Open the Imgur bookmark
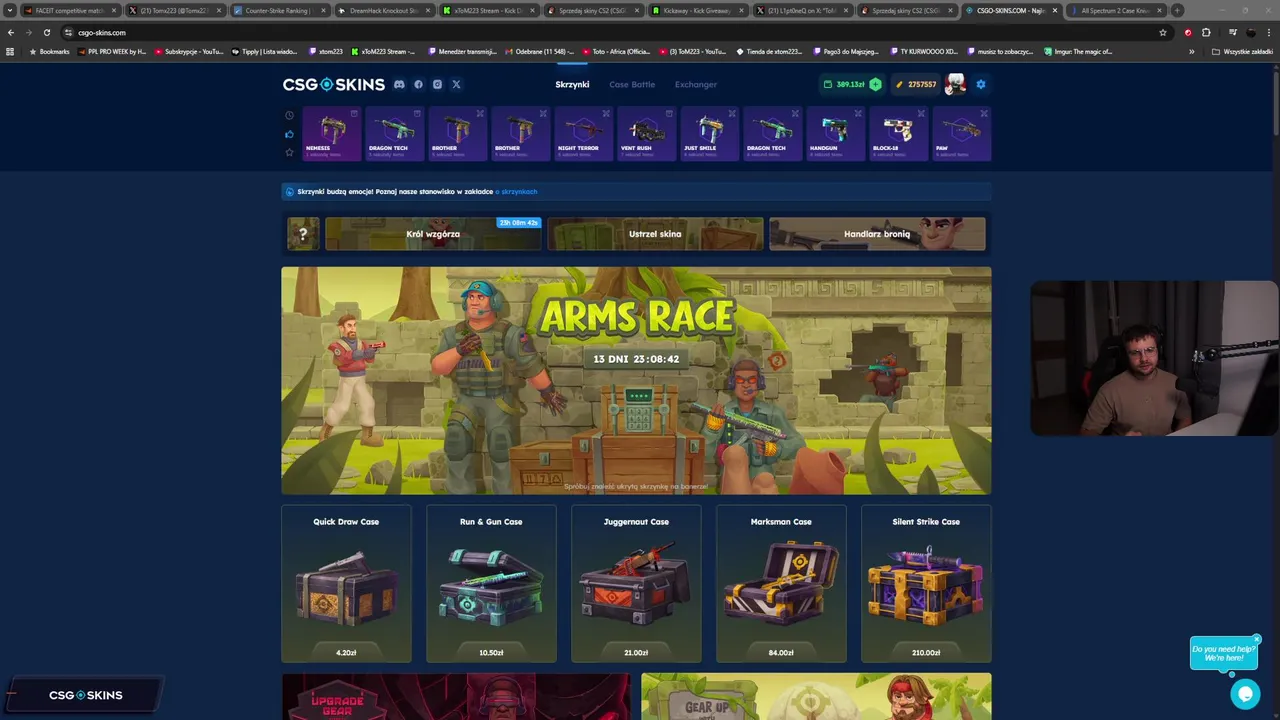 tap(1077, 51)
